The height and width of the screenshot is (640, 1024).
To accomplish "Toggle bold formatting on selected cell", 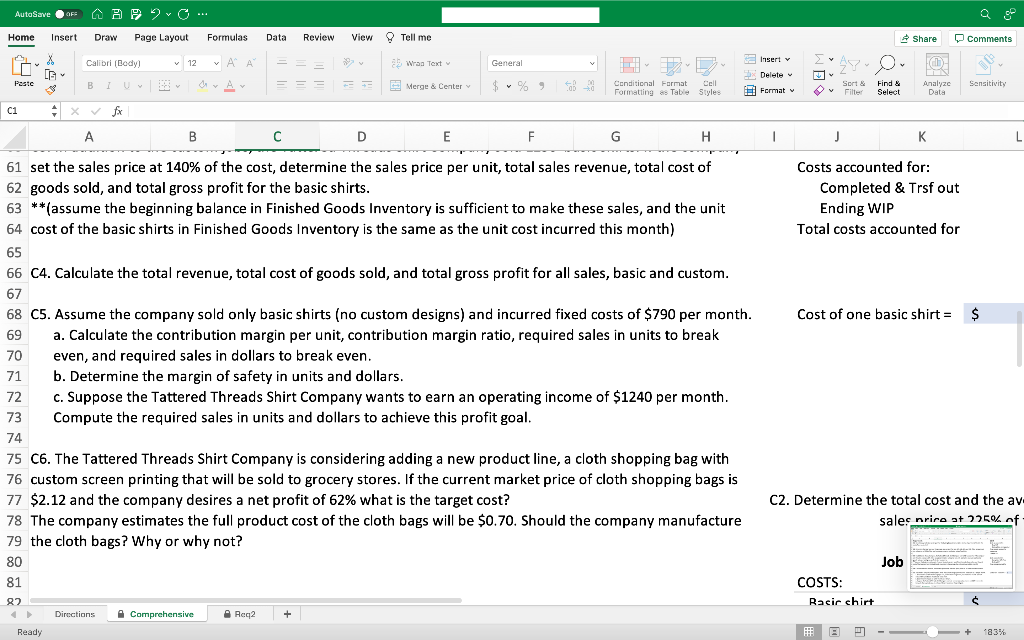I will [89, 84].
